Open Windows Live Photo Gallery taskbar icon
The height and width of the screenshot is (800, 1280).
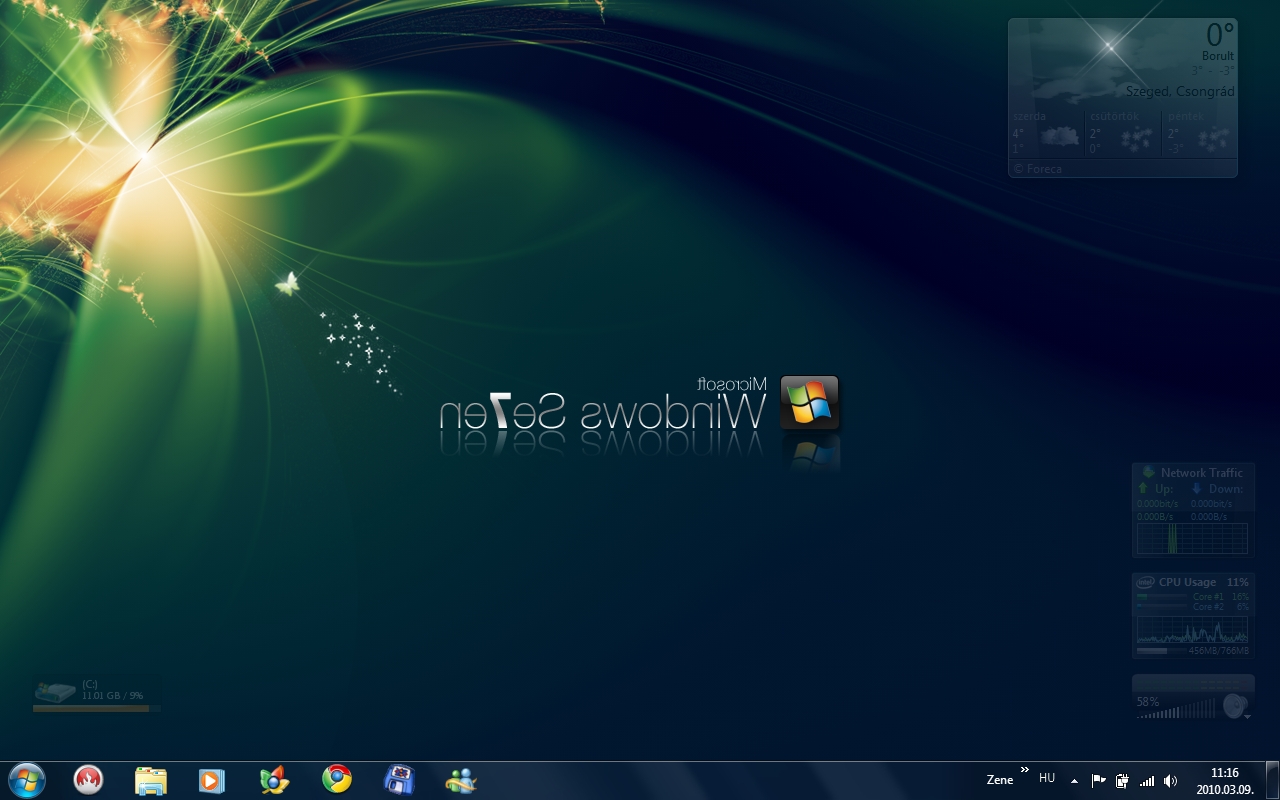[274, 780]
